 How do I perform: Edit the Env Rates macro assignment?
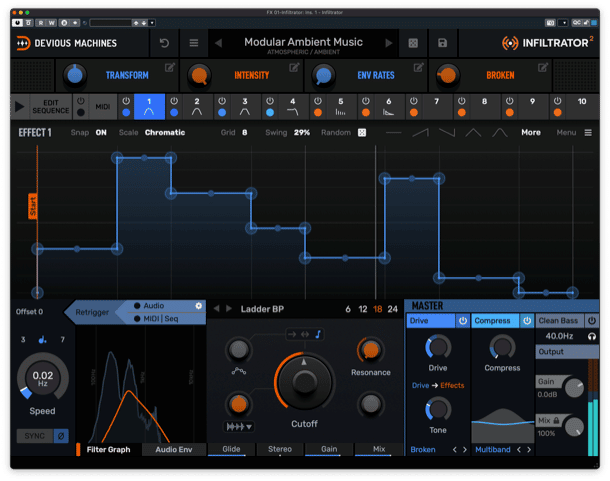419,67
